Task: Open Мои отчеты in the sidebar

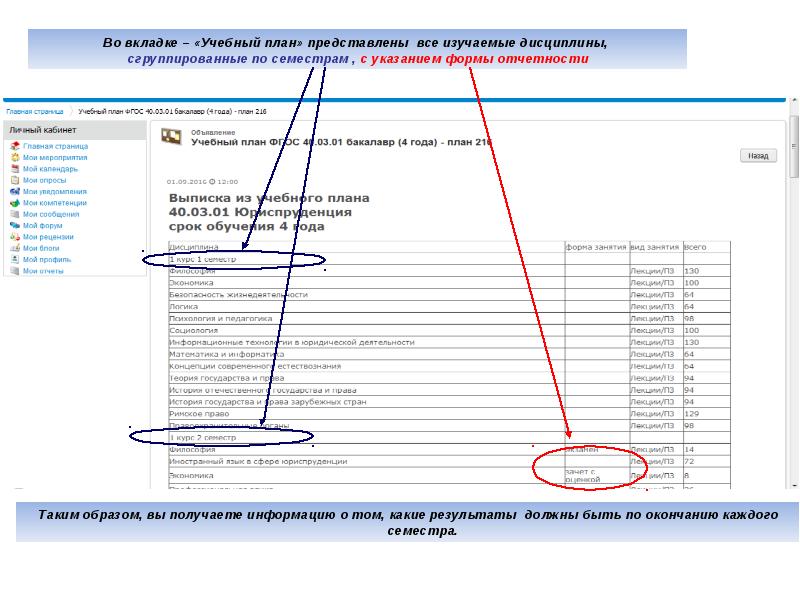Action: 43,271
